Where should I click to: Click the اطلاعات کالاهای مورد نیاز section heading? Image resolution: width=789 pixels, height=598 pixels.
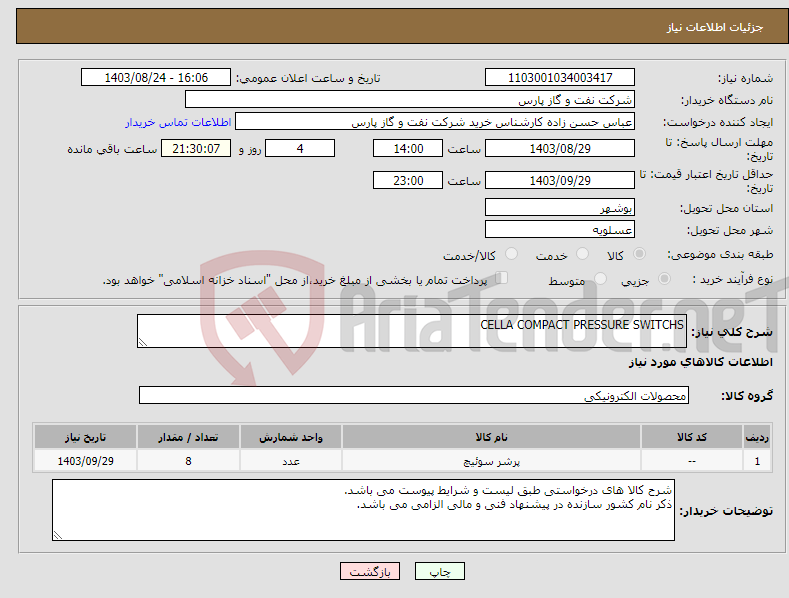point(700,362)
